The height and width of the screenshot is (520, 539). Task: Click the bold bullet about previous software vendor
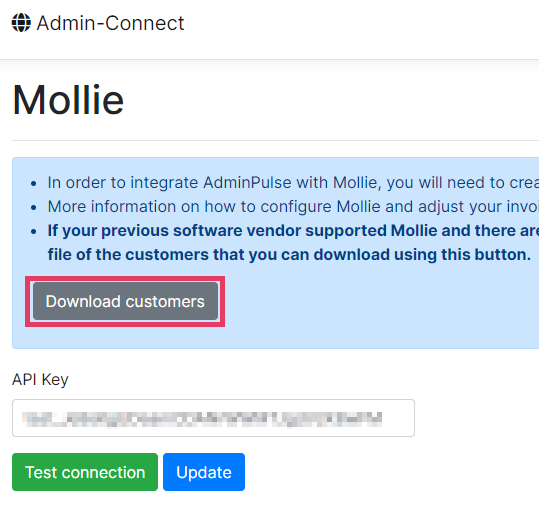pyautogui.click(x=293, y=231)
